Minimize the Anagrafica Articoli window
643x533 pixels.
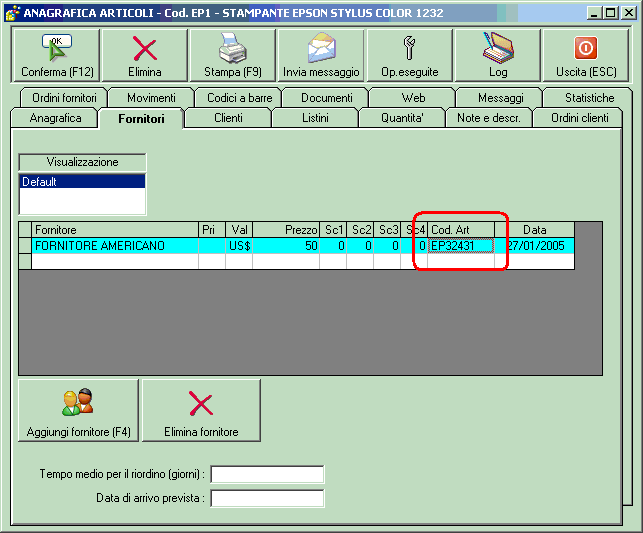coord(594,13)
